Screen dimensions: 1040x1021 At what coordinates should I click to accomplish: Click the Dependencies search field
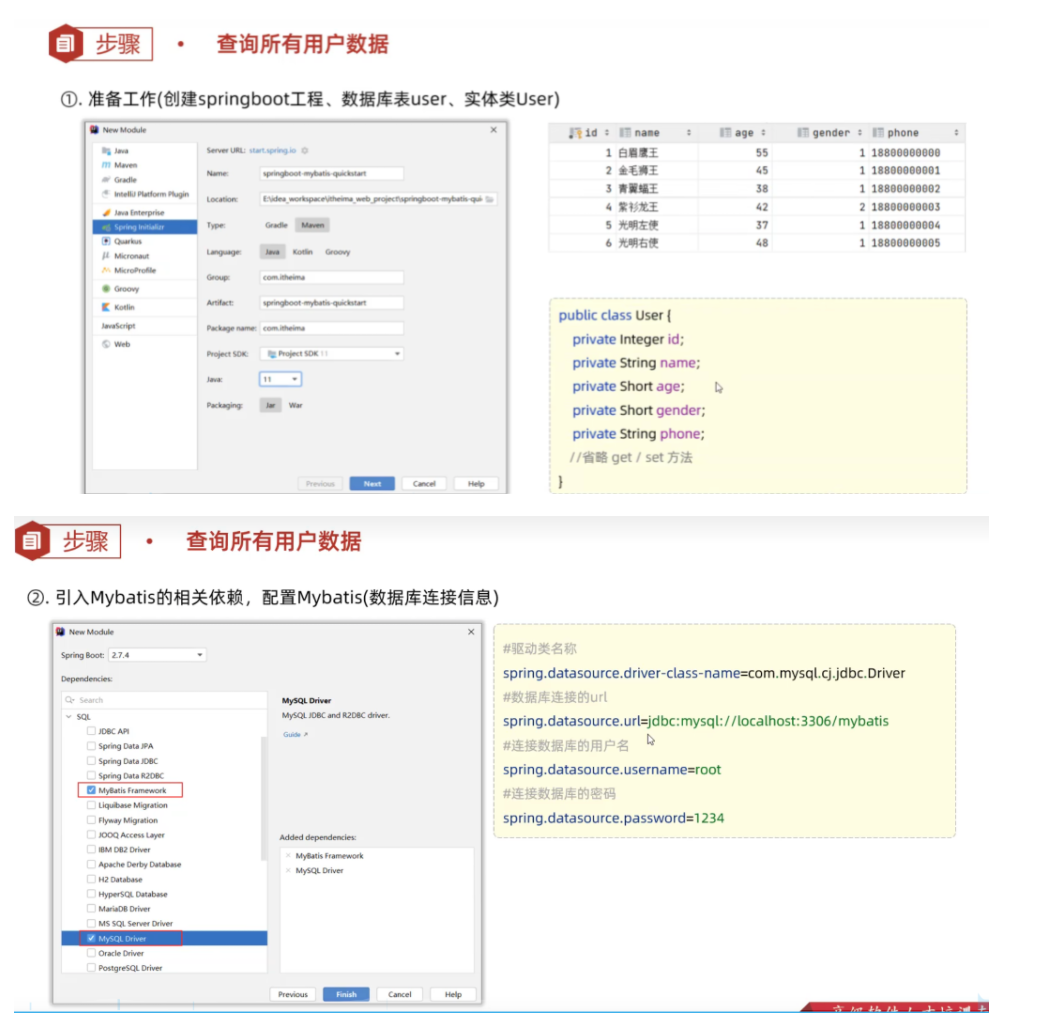(164, 700)
